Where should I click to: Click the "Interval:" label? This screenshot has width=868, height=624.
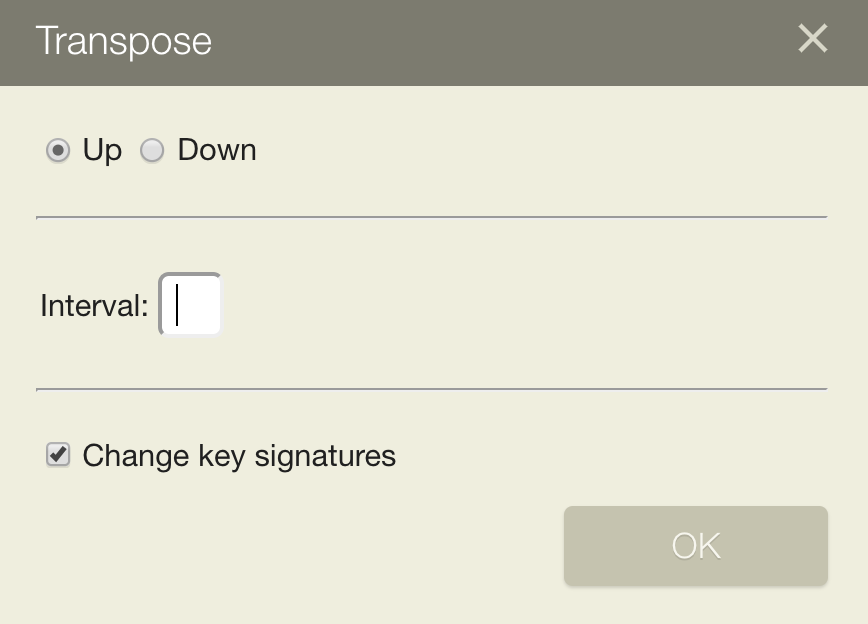pos(94,305)
